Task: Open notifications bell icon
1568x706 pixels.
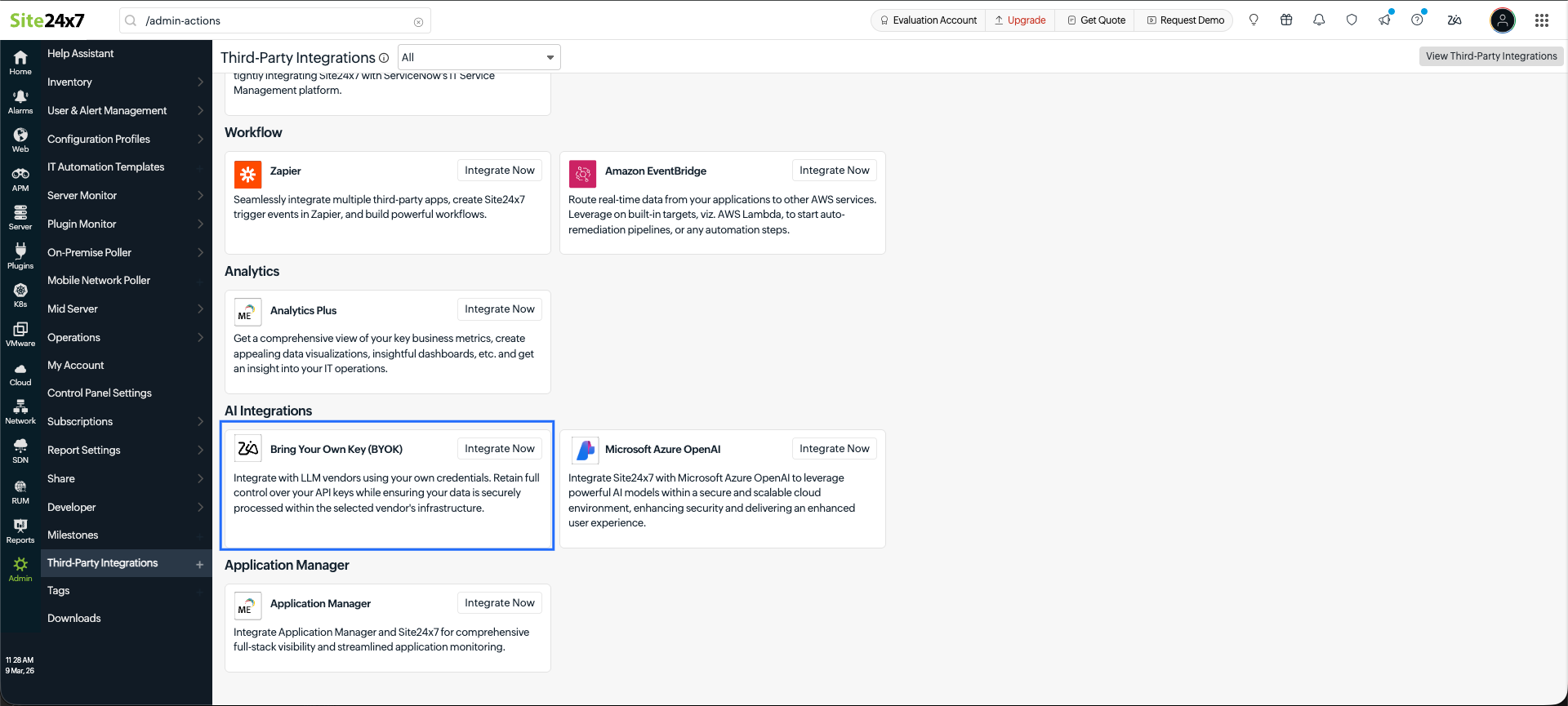Action: pos(1319,20)
